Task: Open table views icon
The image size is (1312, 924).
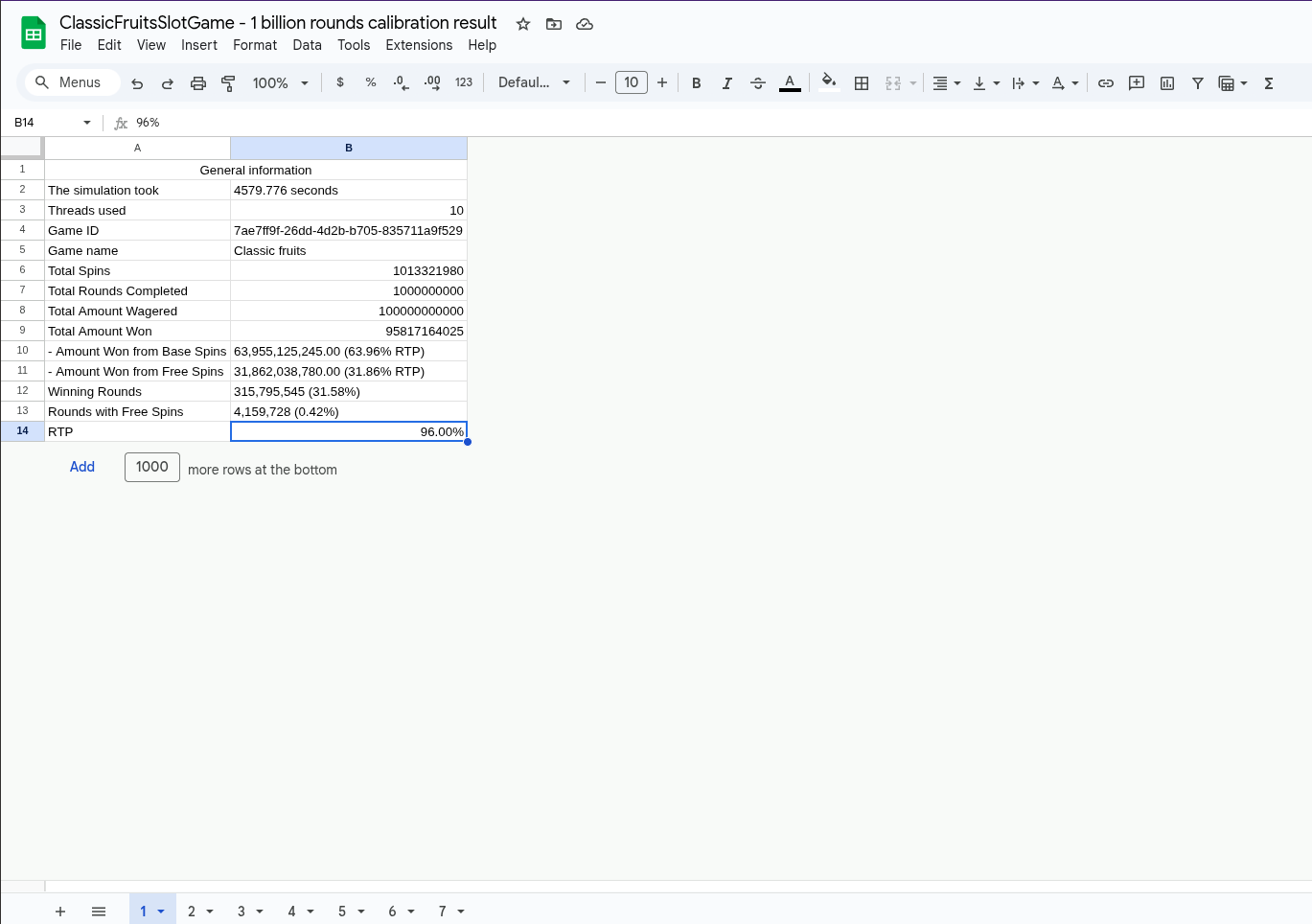Action: tap(1227, 83)
